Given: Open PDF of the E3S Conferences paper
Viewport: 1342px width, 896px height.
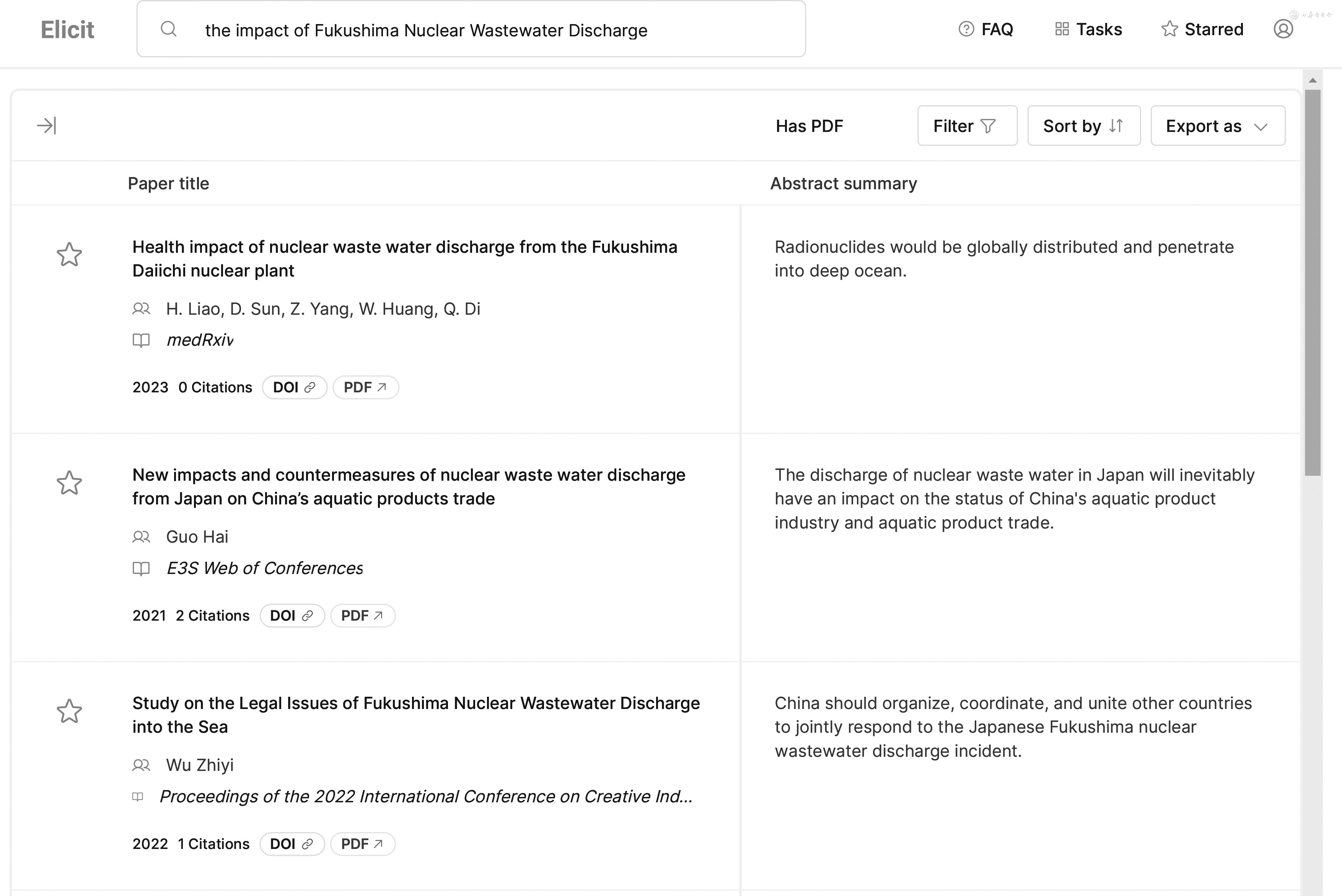Looking at the screenshot, I should coord(362,615).
